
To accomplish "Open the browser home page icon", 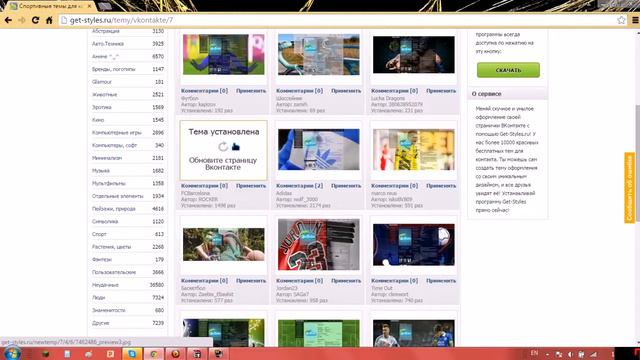I will (x=49, y=20).
